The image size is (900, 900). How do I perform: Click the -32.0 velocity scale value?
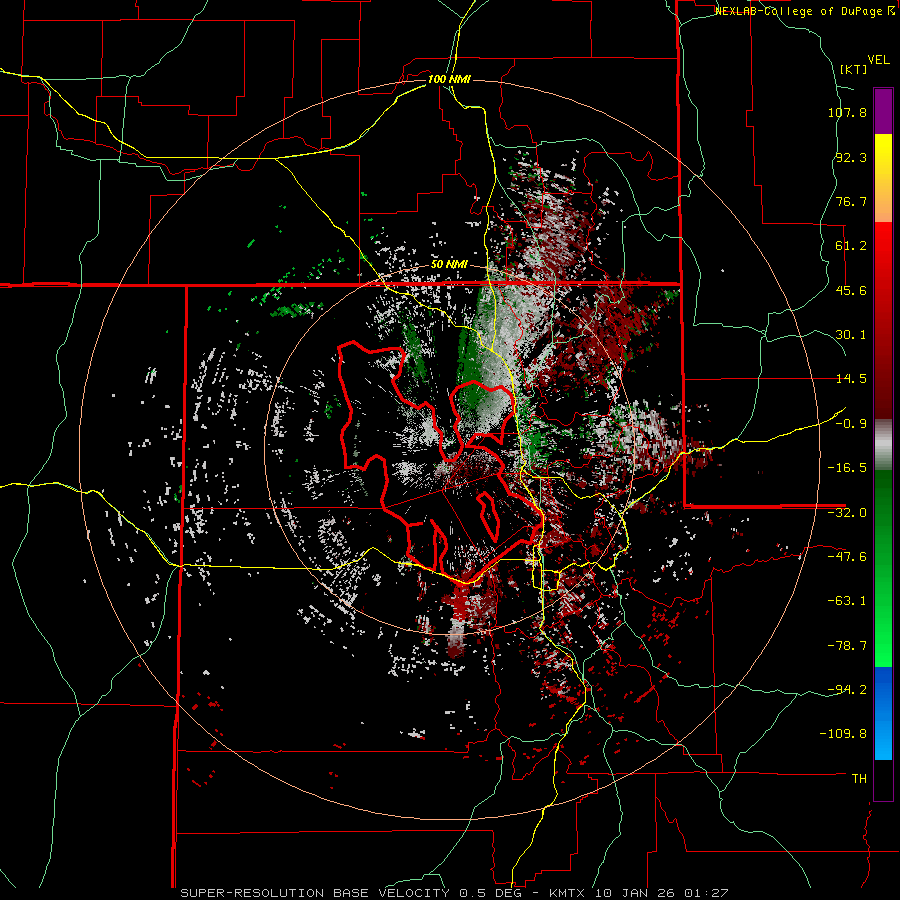(847, 513)
